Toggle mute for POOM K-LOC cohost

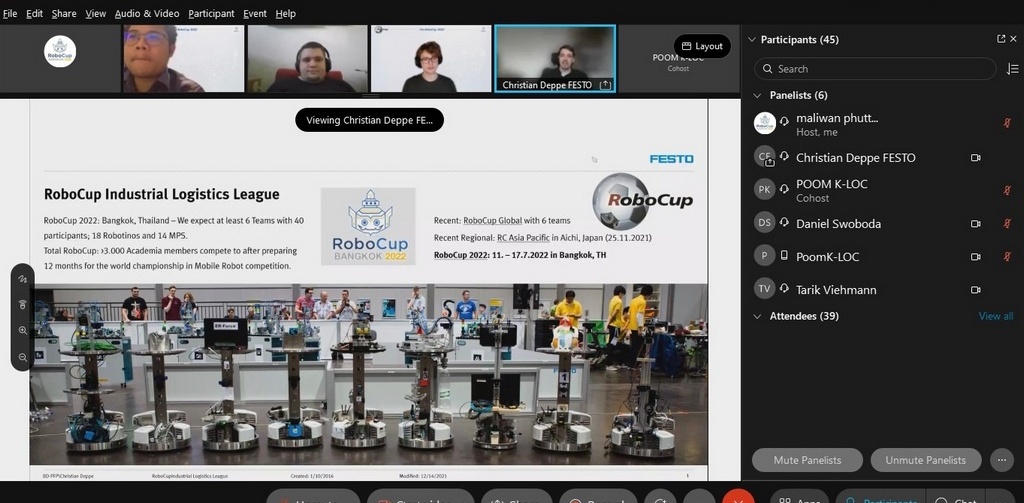(x=1007, y=190)
